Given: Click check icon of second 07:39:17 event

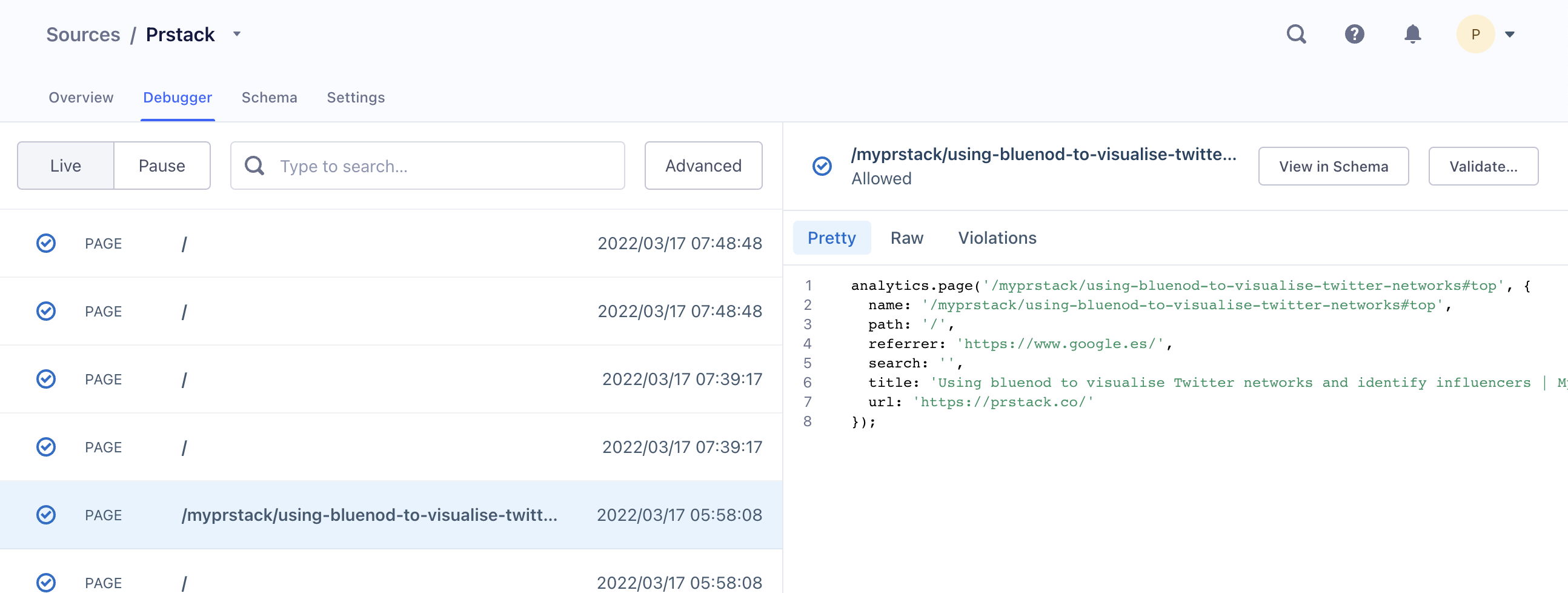Looking at the screenshot, I should pyautogui.click(x=45, y=447).
